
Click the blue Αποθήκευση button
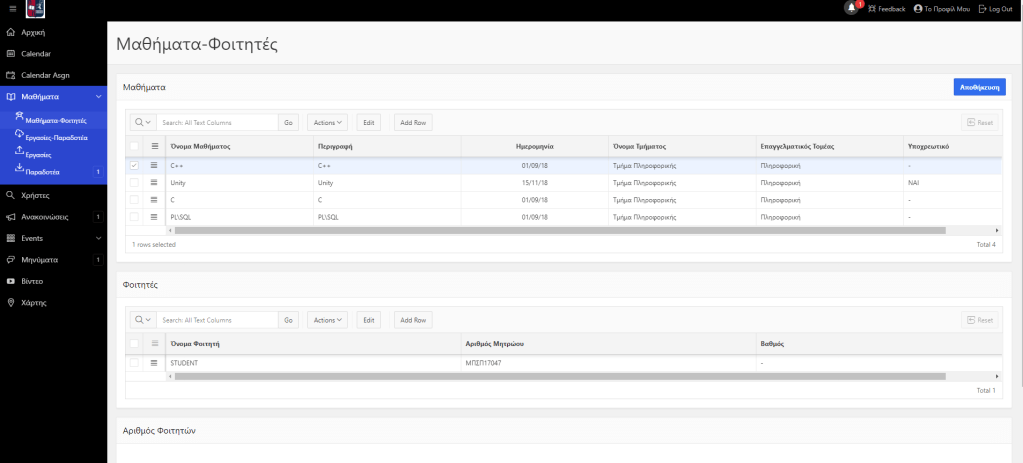click(x=979, y=87)
